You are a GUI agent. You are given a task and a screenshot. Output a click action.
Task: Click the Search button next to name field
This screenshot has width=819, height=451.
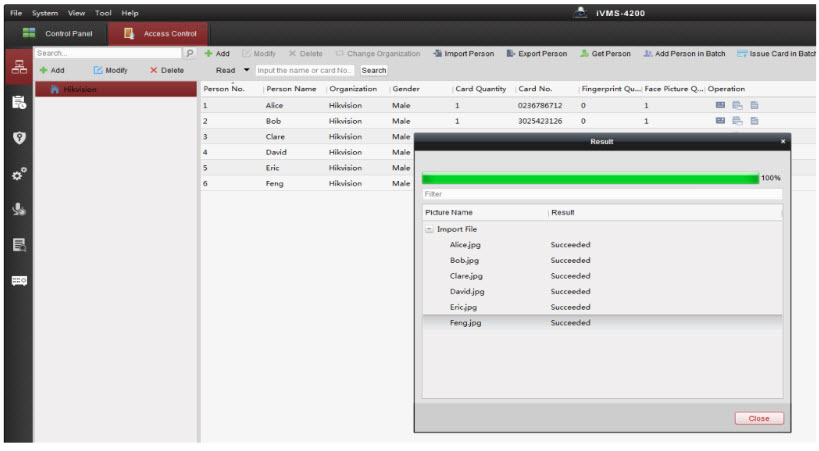374,70
